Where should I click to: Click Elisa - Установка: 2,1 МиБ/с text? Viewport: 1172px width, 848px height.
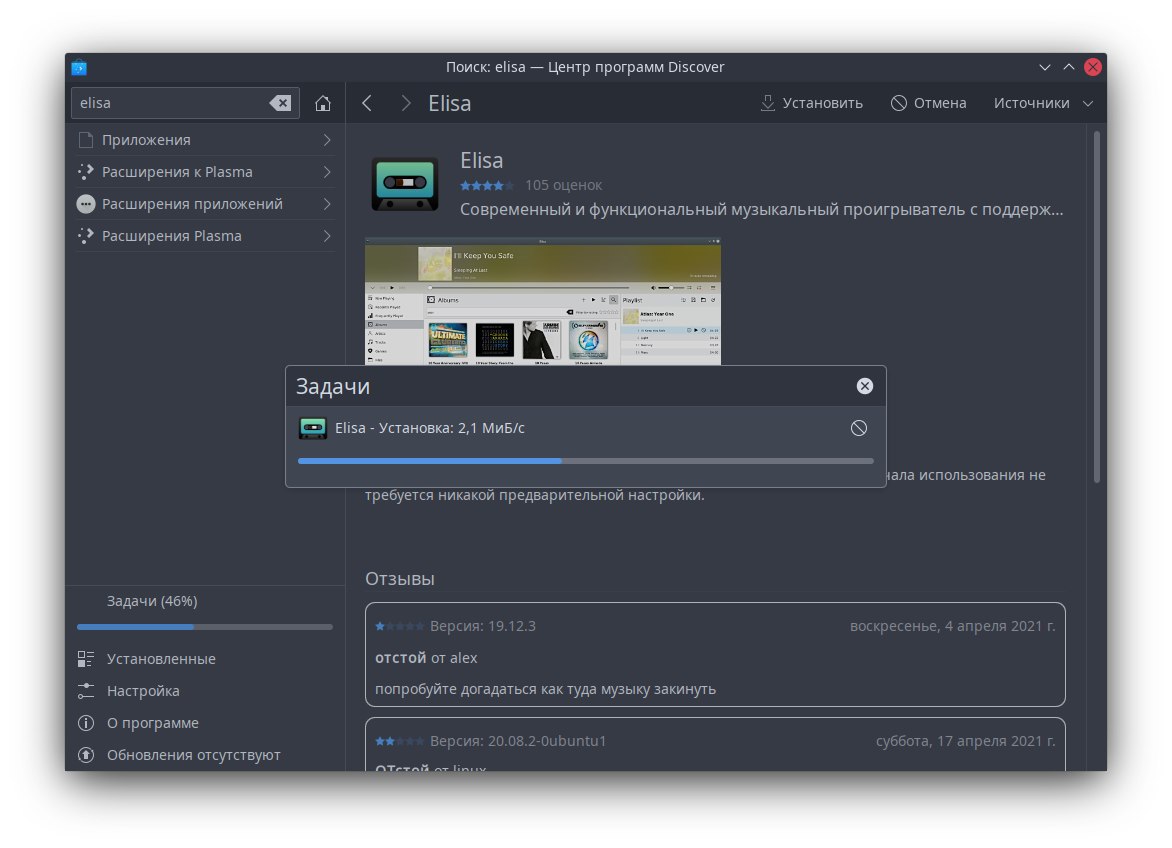[x=430, y=428]
